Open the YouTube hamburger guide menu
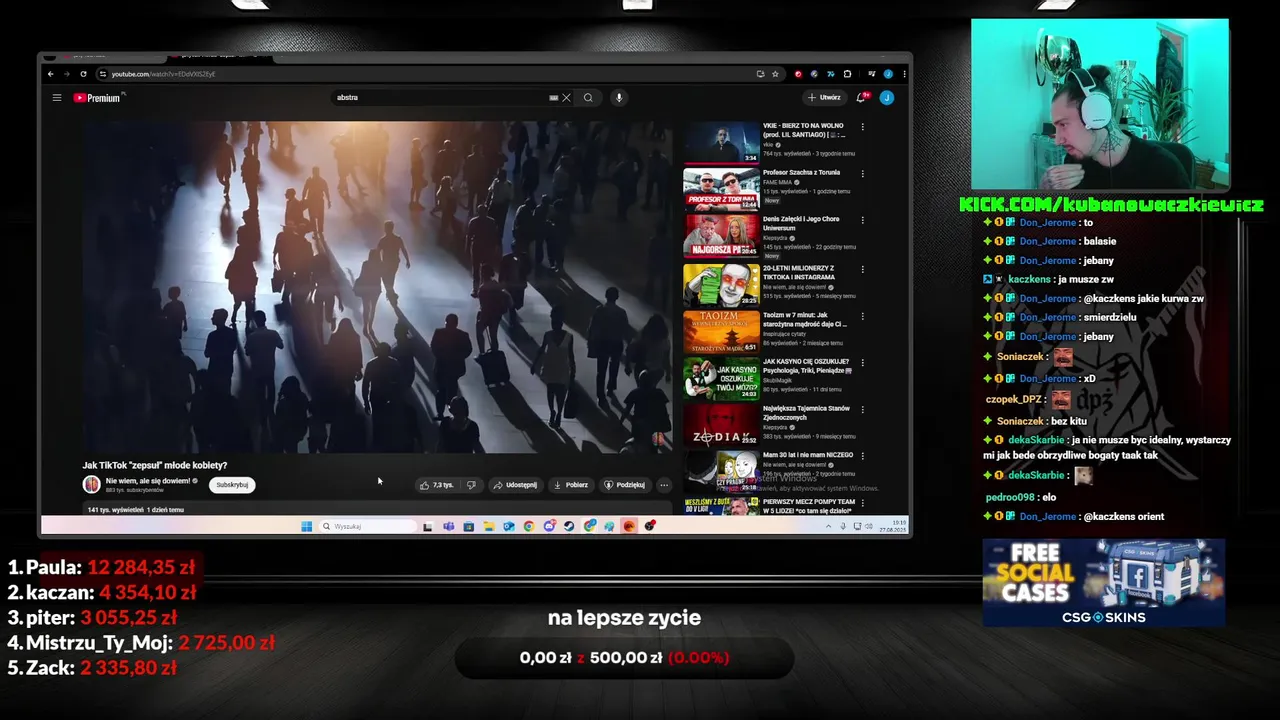 pyautogui.click(x=57, y=97)
